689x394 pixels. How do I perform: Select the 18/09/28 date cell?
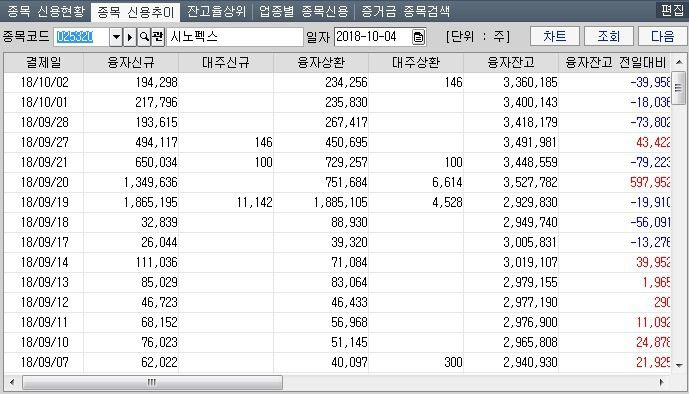tap(44, 122)
